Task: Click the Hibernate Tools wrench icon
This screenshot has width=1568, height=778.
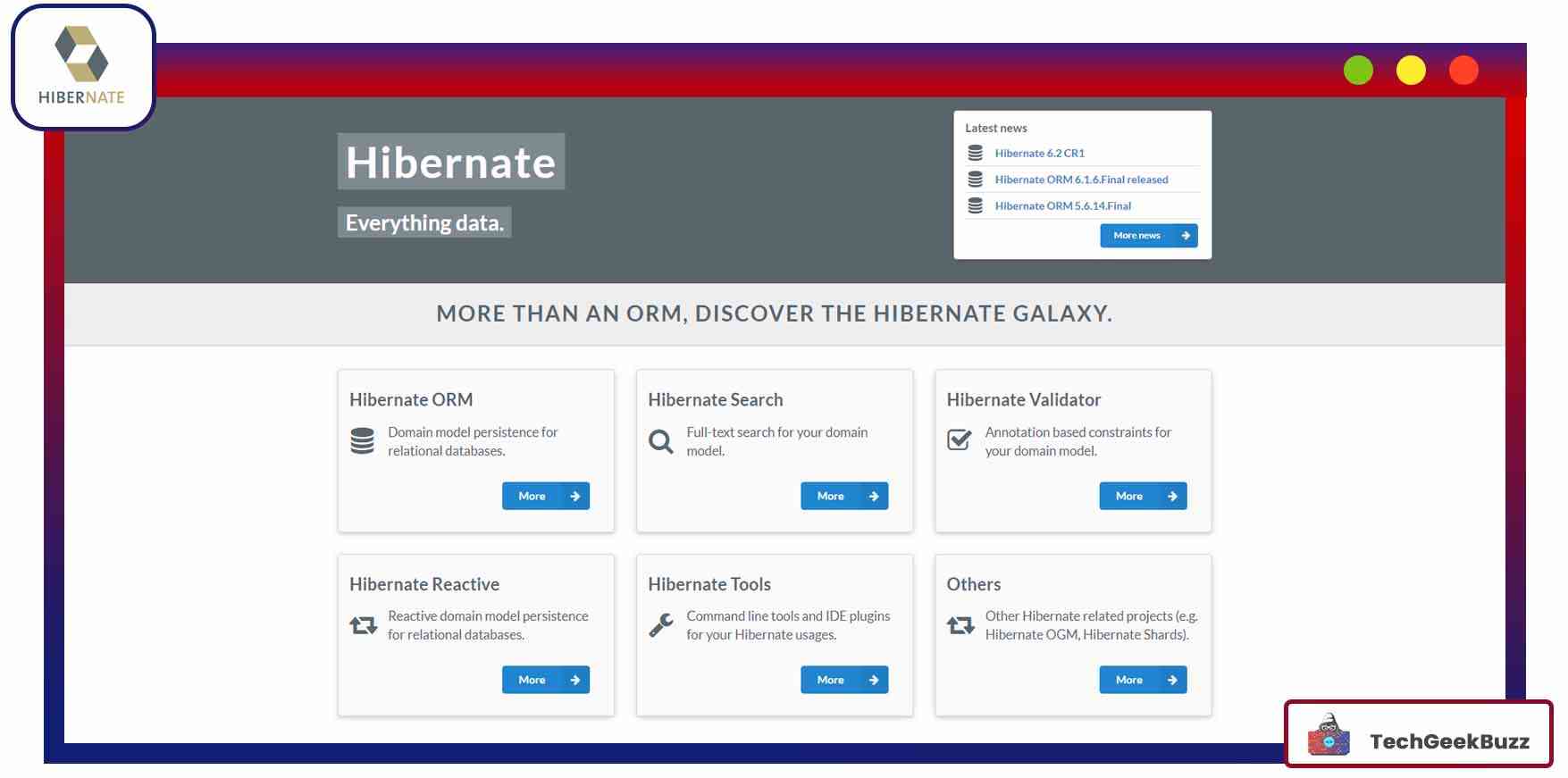Action: click(660, 625)
